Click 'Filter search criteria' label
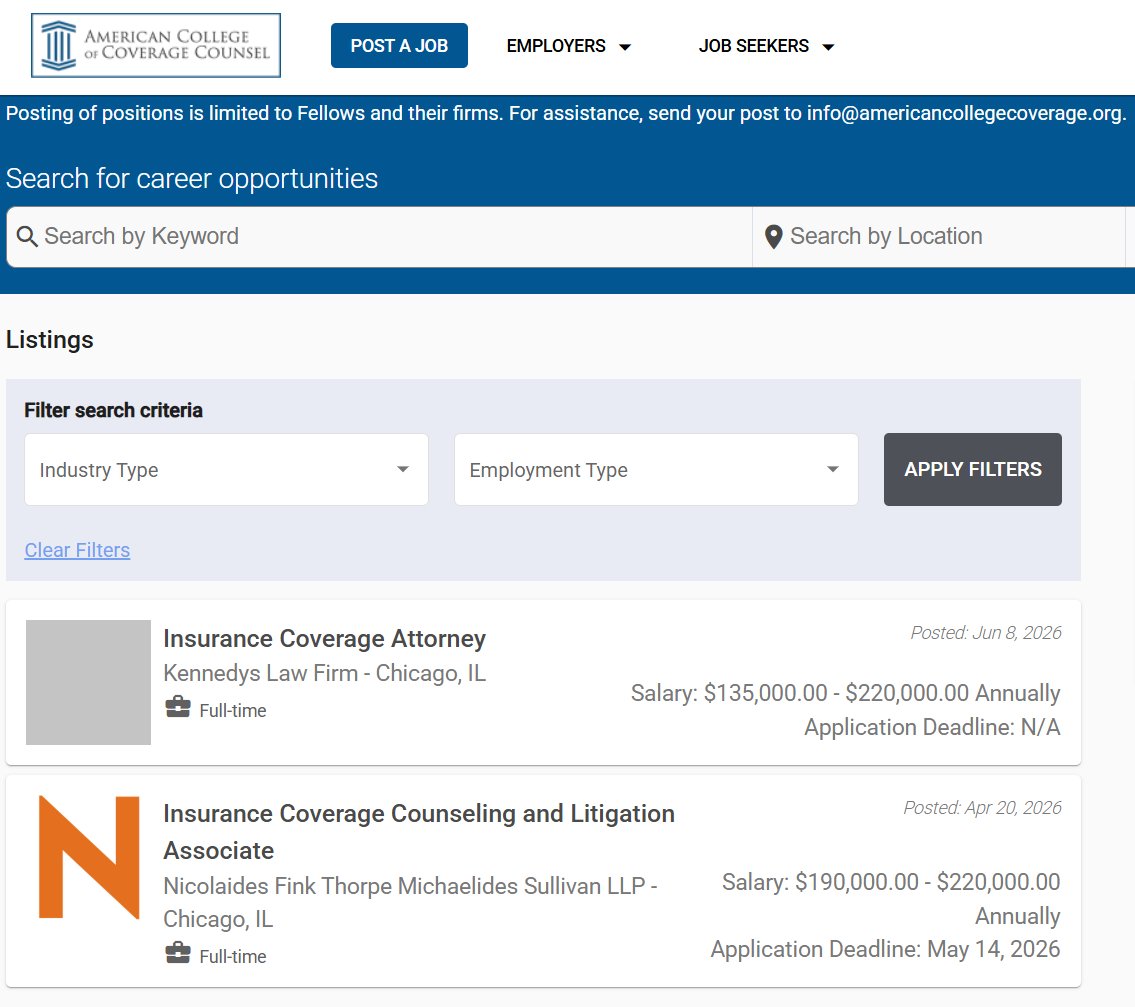The height and width of the screenshot is (1007, 1135). pos(114,410)
